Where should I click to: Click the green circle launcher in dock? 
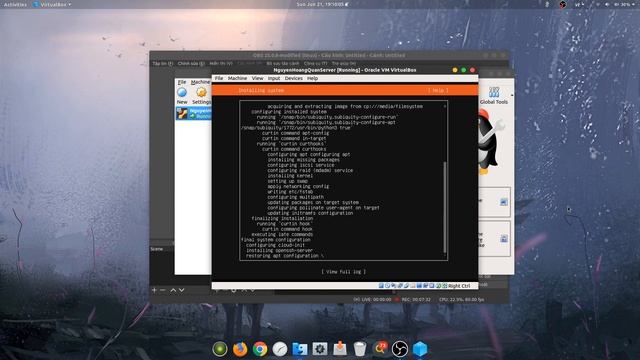[x=220, y=349]
